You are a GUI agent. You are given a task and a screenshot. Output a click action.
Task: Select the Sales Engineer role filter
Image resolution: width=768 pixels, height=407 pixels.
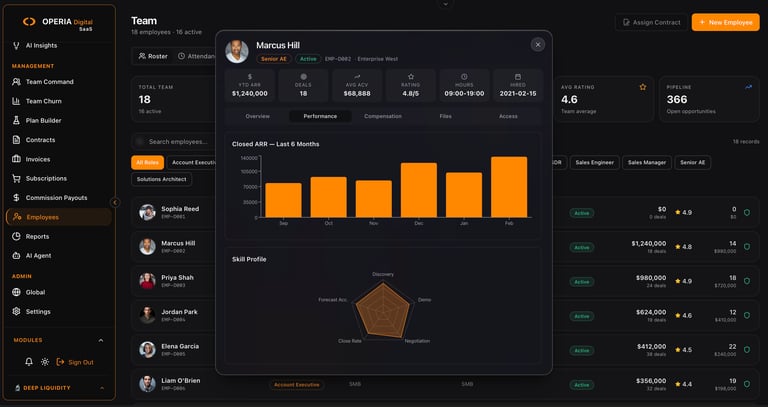[595, 163]
